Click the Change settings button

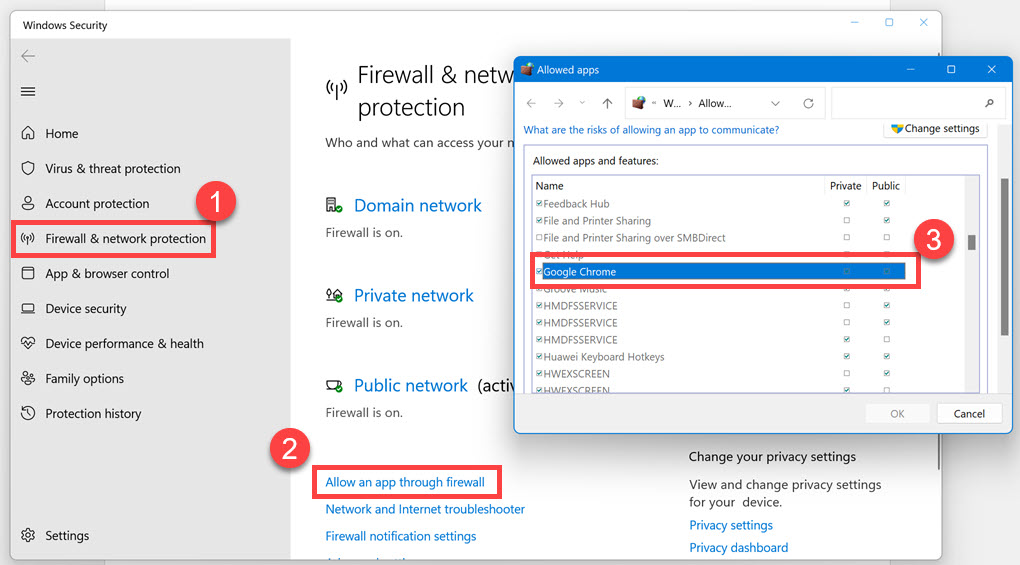936,129
